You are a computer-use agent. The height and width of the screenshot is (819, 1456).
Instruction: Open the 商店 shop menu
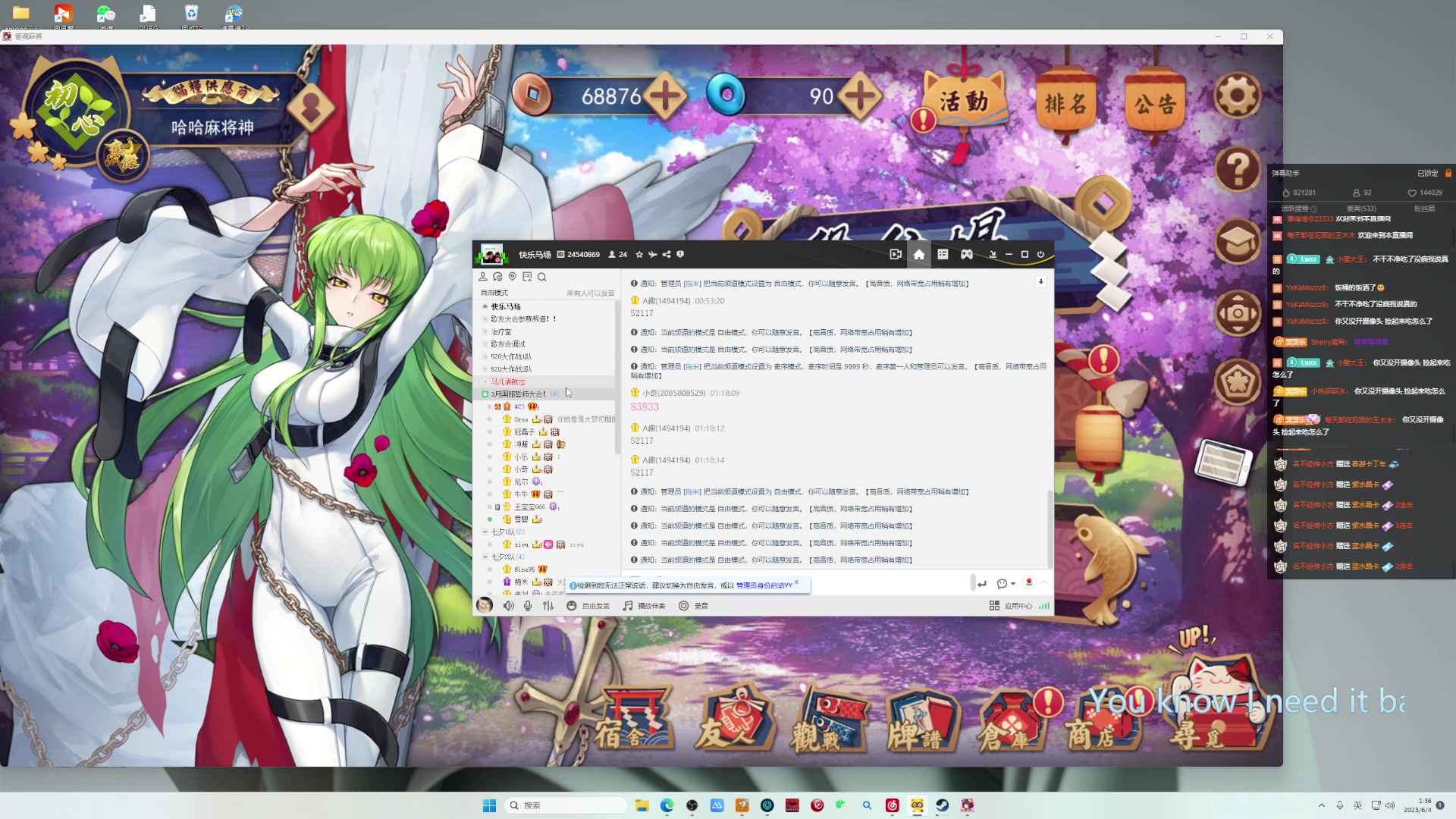coord(1103,720)
